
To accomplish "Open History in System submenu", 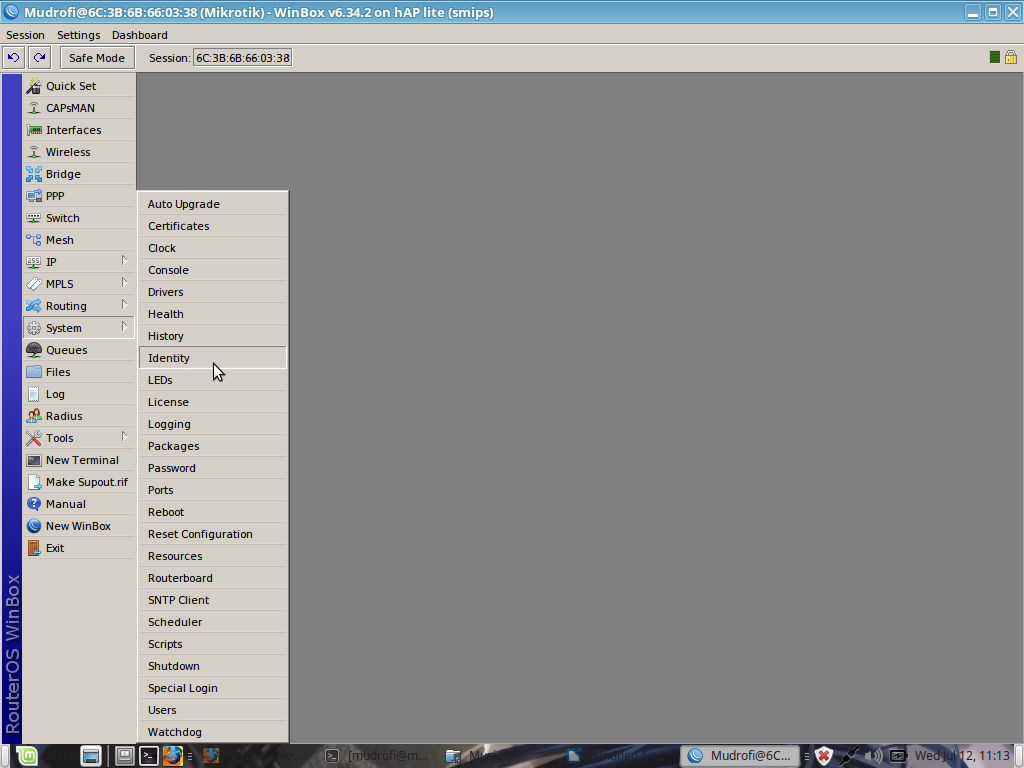I will (x=213, y=336).
